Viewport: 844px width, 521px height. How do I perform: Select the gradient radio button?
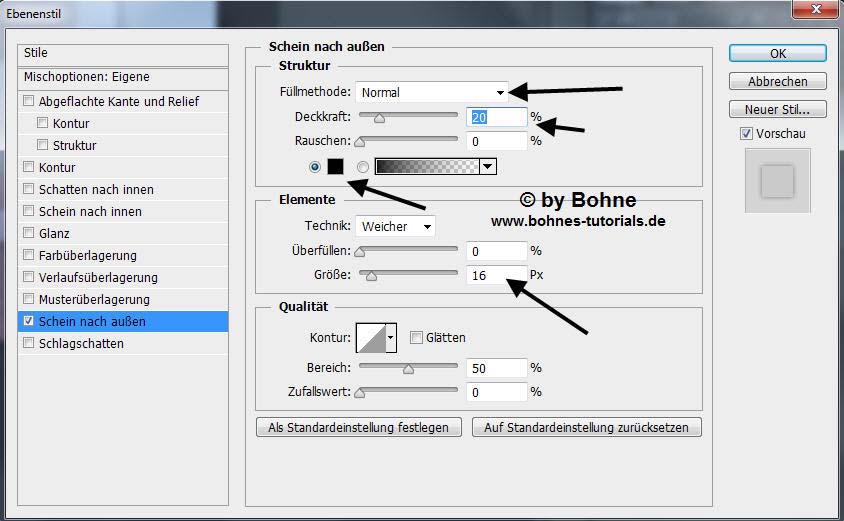tap(363, 167)
